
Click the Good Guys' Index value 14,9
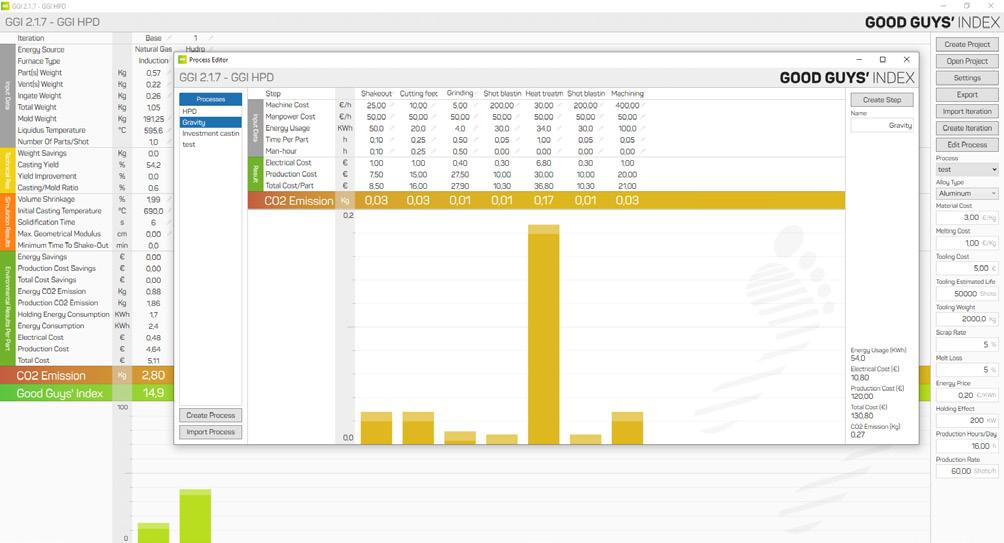153,393
